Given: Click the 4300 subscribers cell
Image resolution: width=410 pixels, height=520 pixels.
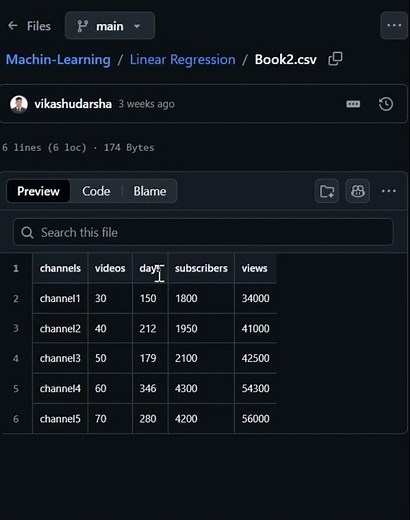Looking at the screenshot, I should click(201, 388).
